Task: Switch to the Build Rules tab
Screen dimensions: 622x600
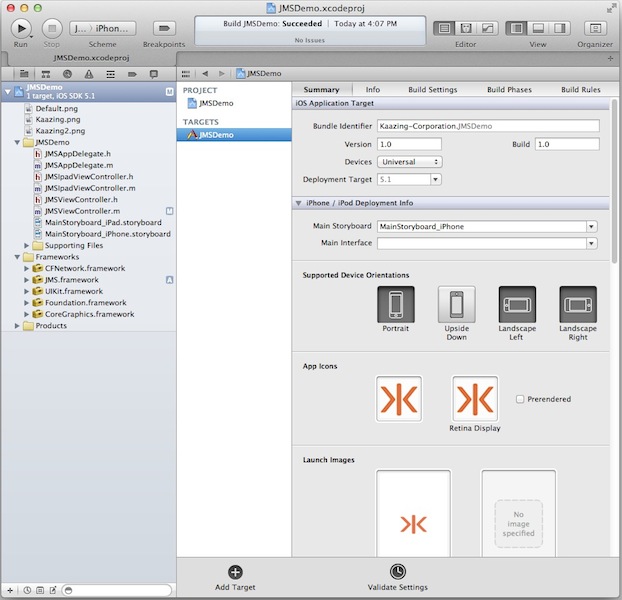Action: click(580, 90)
